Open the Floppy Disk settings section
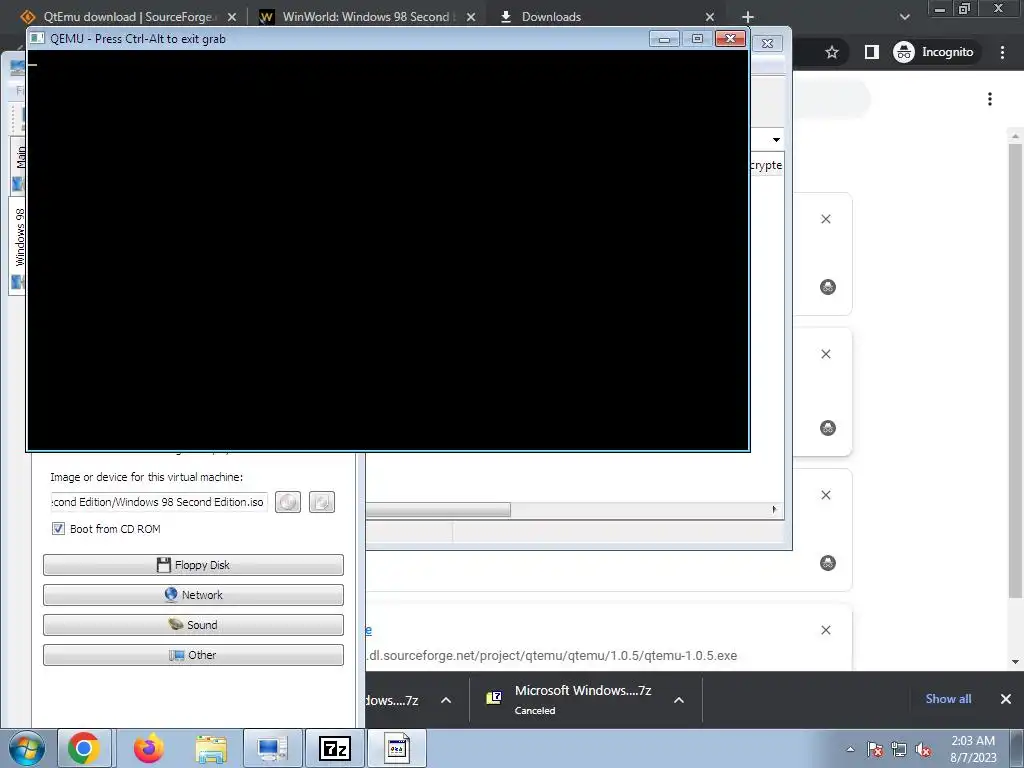The image size is (1024, 768). 193,565
